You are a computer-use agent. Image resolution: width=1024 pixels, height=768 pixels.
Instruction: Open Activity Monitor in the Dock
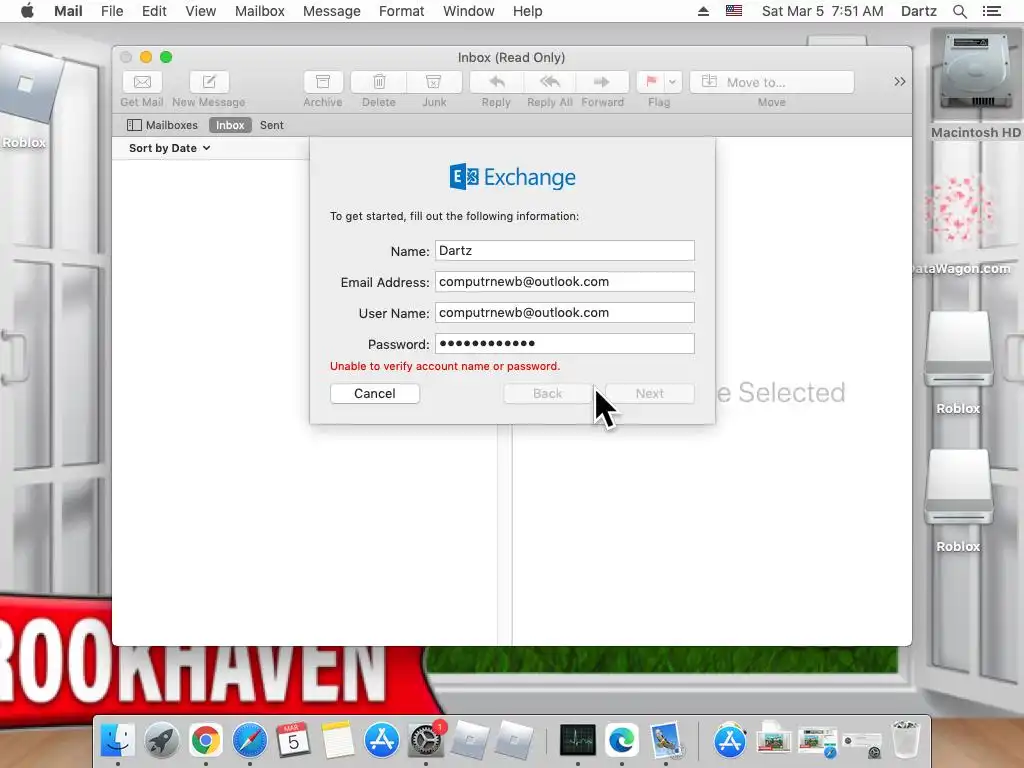coord(578,741)
